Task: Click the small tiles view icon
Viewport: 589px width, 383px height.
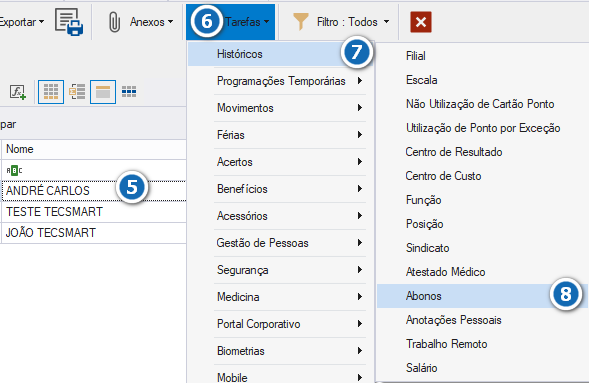Action: pyautogui.click(x=129, y=92)
